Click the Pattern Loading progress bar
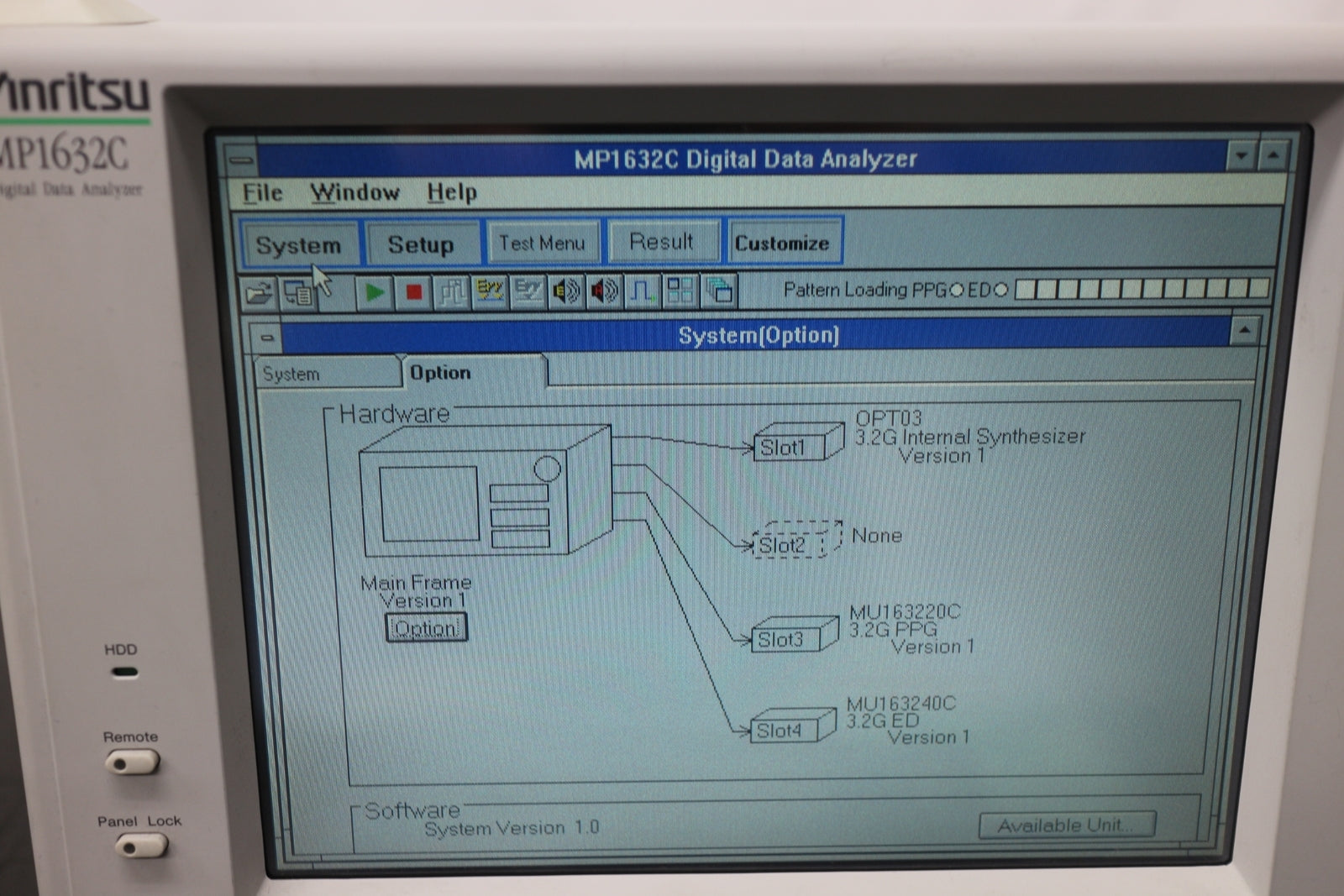 [x=1142, y=289]
